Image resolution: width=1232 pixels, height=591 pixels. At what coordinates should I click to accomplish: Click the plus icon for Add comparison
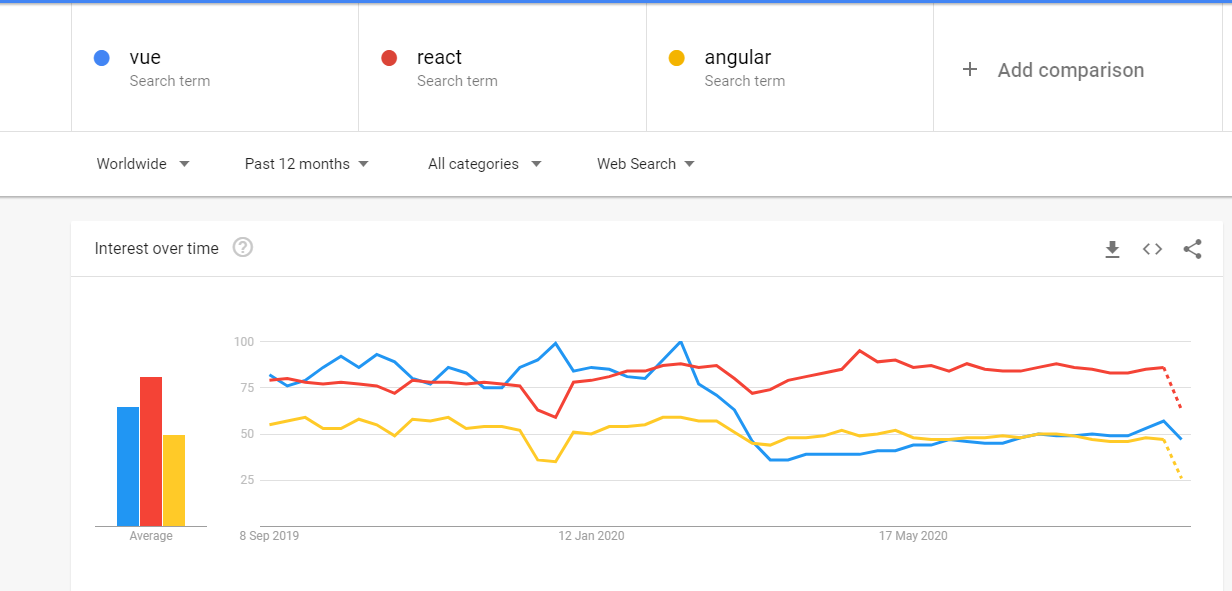point(969,69)
